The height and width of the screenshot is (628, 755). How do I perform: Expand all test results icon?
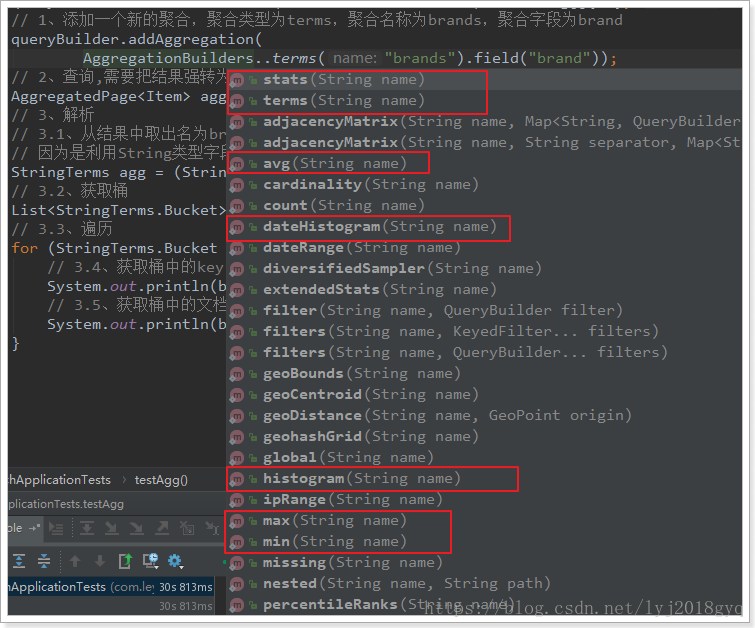tap(19, 561)
